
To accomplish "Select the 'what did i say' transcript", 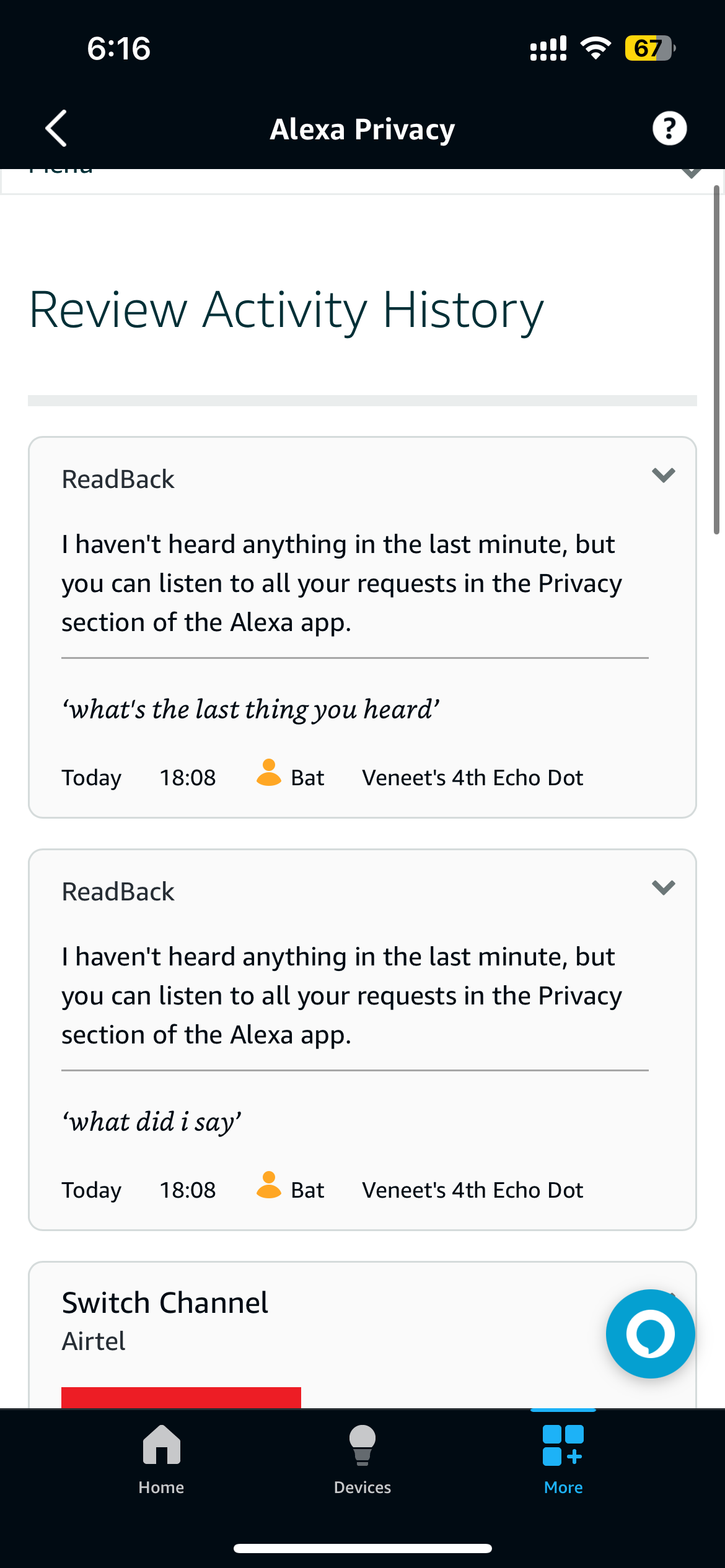I will (x=152, y=1122).
